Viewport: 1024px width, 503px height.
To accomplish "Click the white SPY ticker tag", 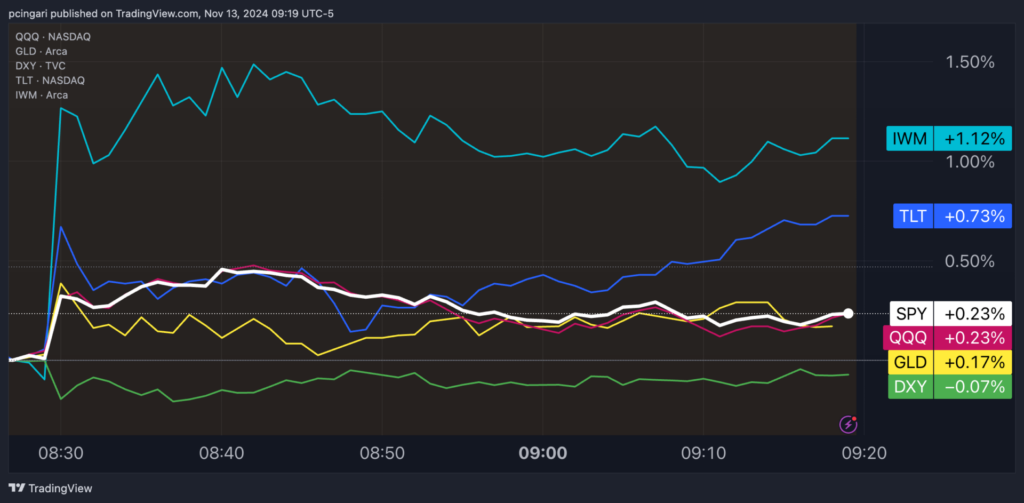I will 910,313.
